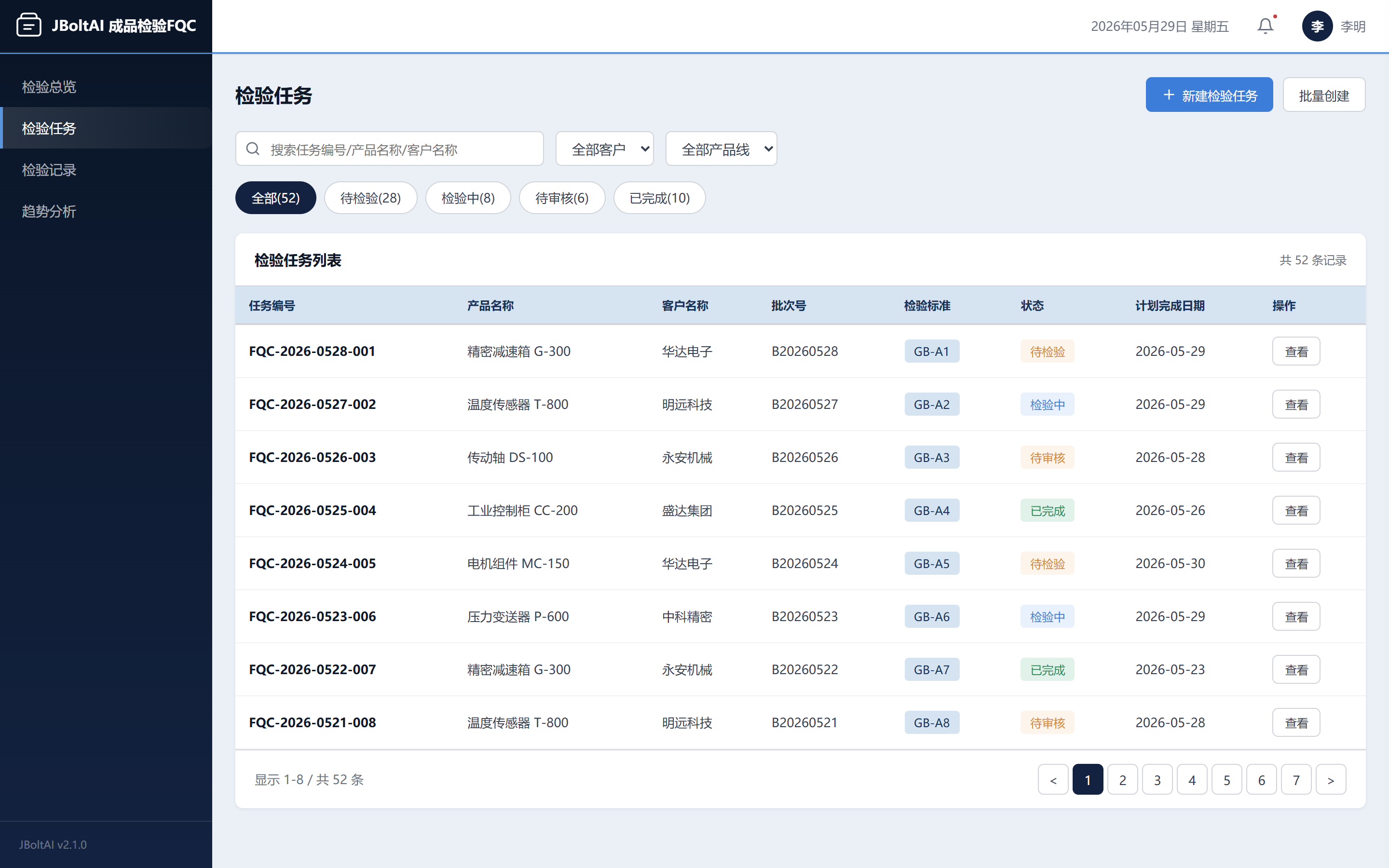
Task: Click the 李 user avatar
Action: pos(1317,26)
